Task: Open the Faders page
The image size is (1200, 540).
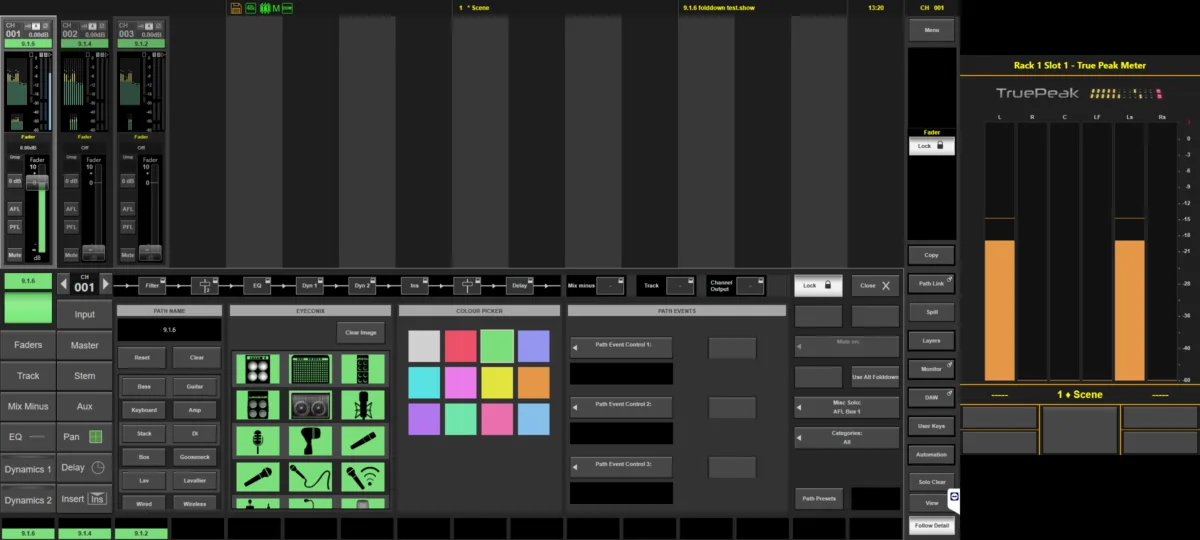Action: click(28, 345)
